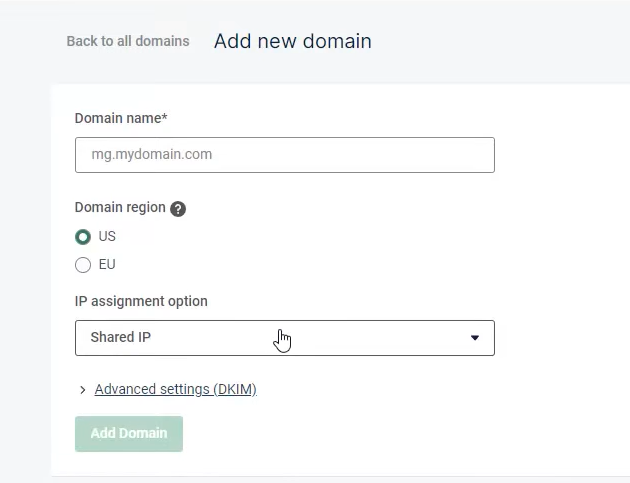Click the "Domain name*" field label
The height and width of the screenshot is (483, 630).
tap(118, 118)
